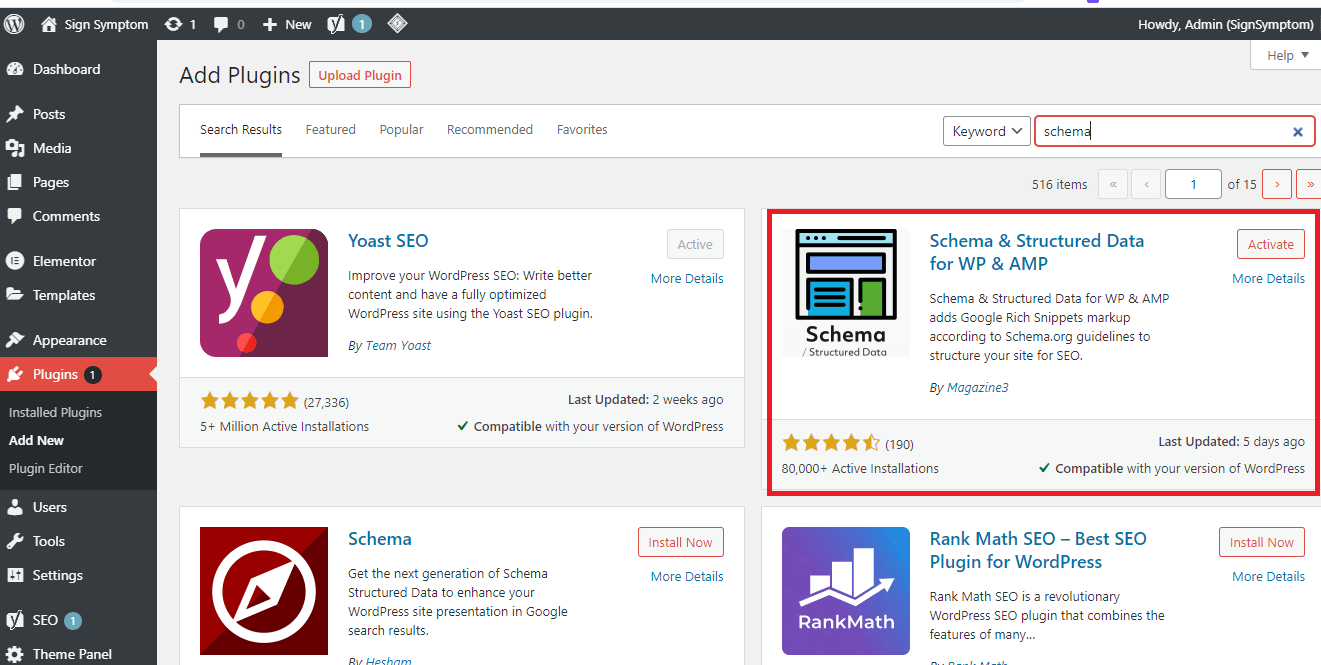
Task: Switch to the Search Results tab
Action: [241, 130]
